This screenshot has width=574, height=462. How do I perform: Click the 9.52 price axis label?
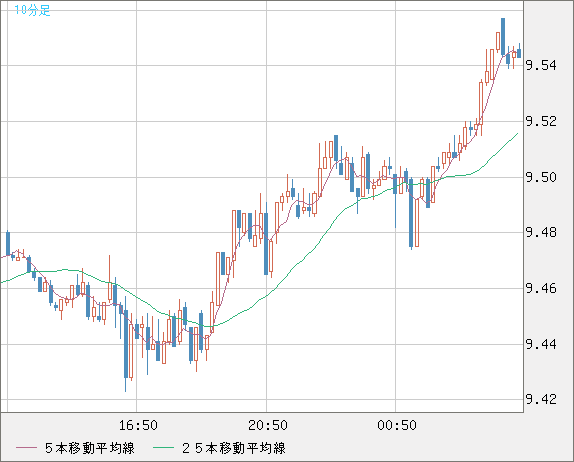pyautogui.click(x=541, y=121)
